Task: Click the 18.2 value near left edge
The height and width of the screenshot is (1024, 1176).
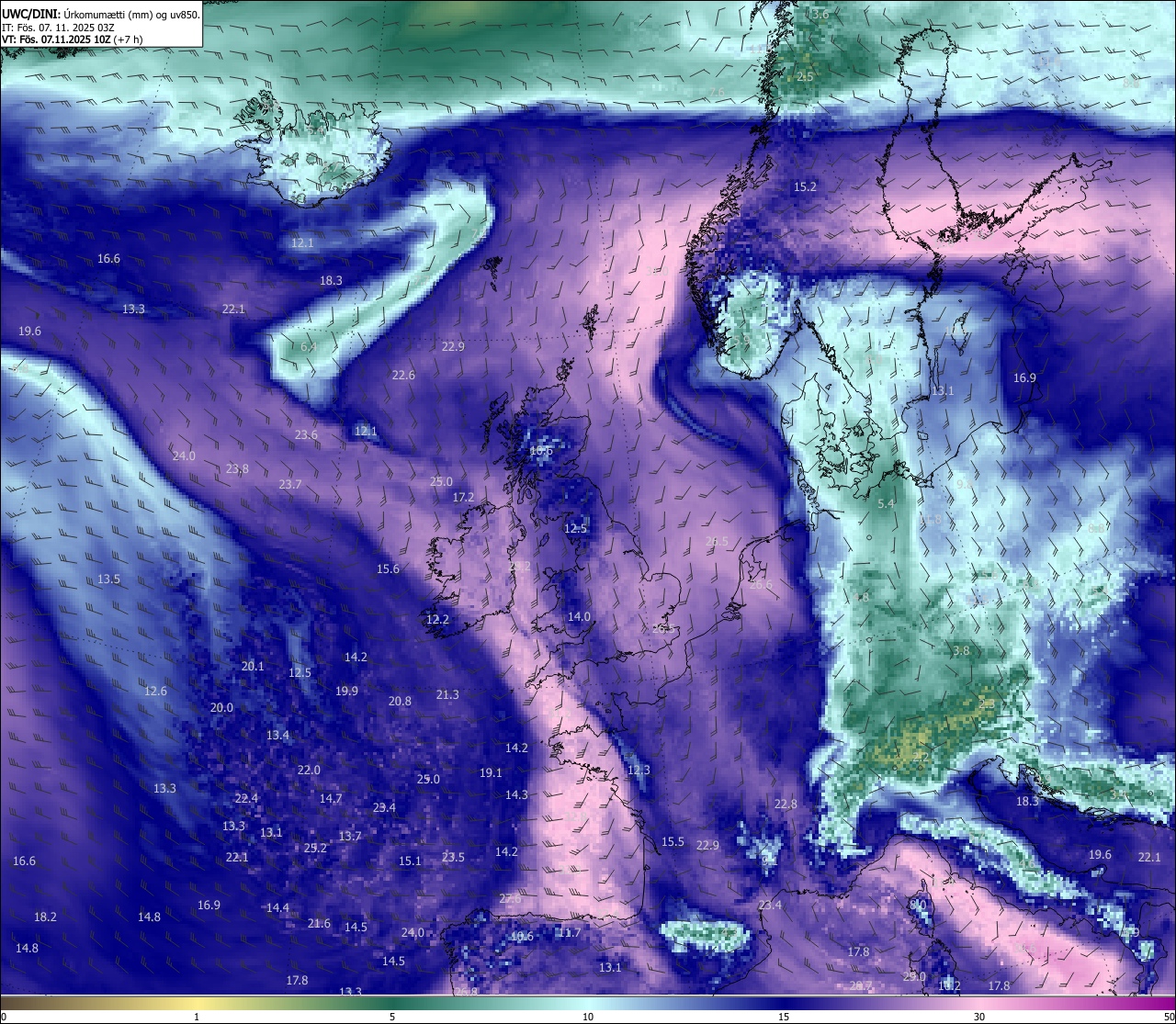Action: tap(45, 917)
